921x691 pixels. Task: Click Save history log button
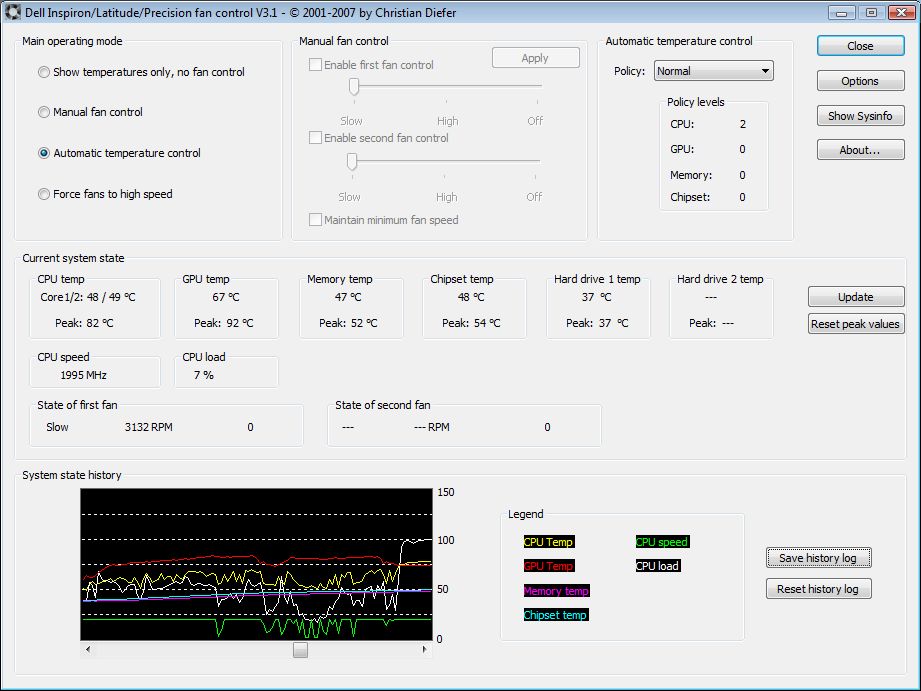(x=818, y=558)
